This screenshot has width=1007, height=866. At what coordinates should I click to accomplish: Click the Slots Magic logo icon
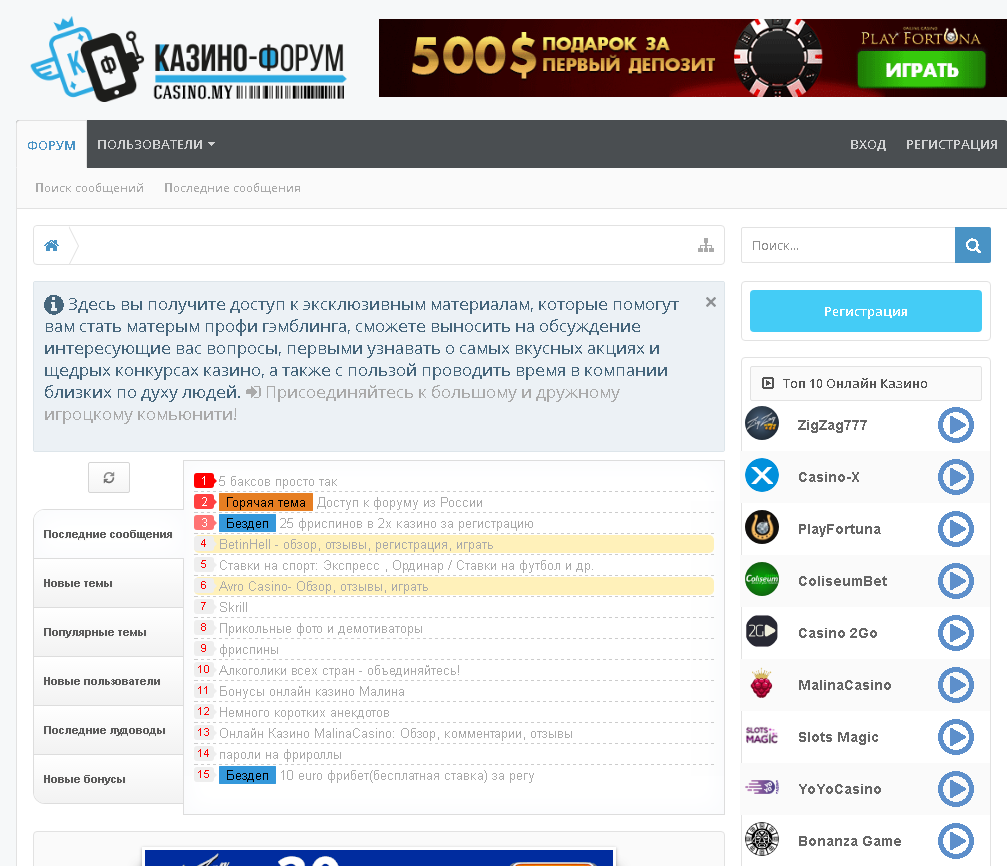[x=762, y=736]
